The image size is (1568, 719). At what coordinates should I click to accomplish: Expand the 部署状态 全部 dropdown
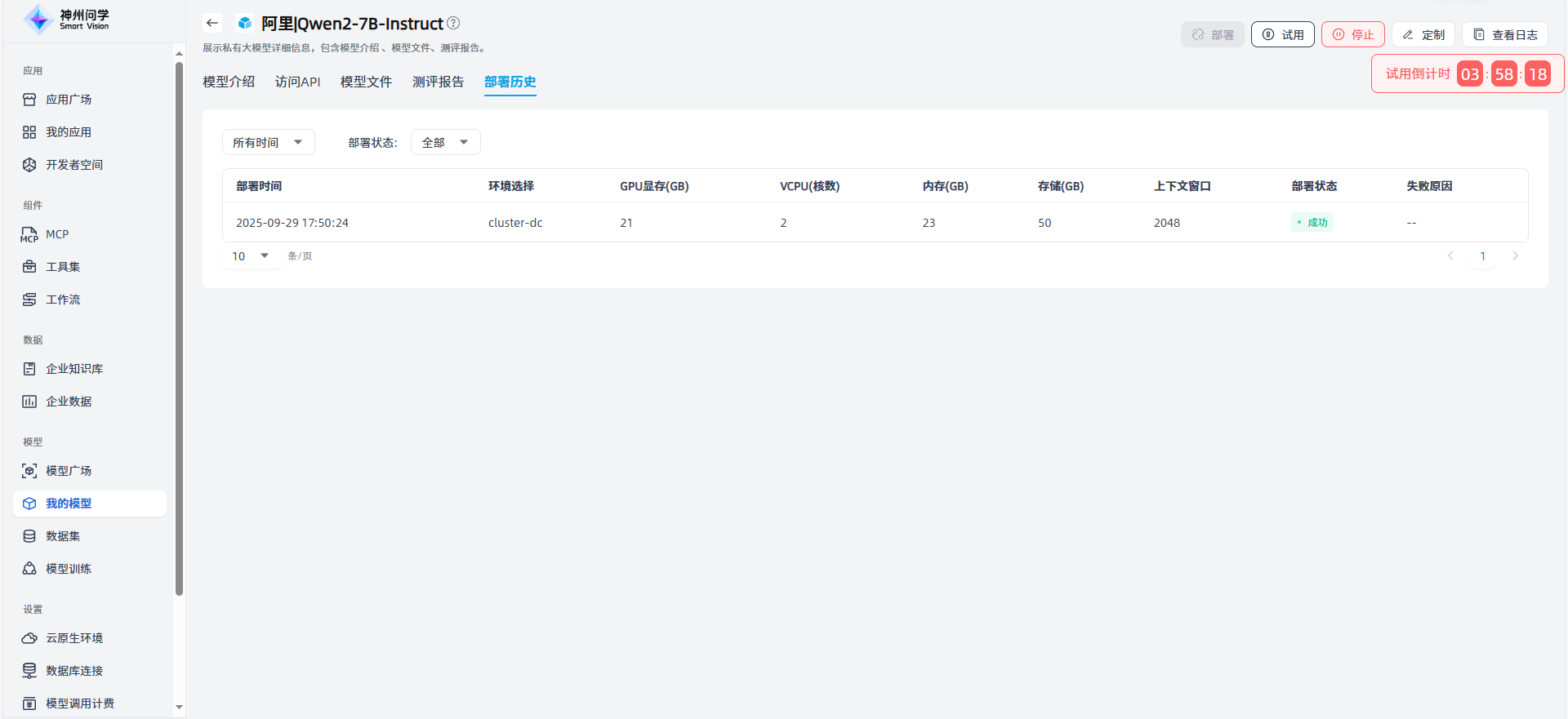445,142
